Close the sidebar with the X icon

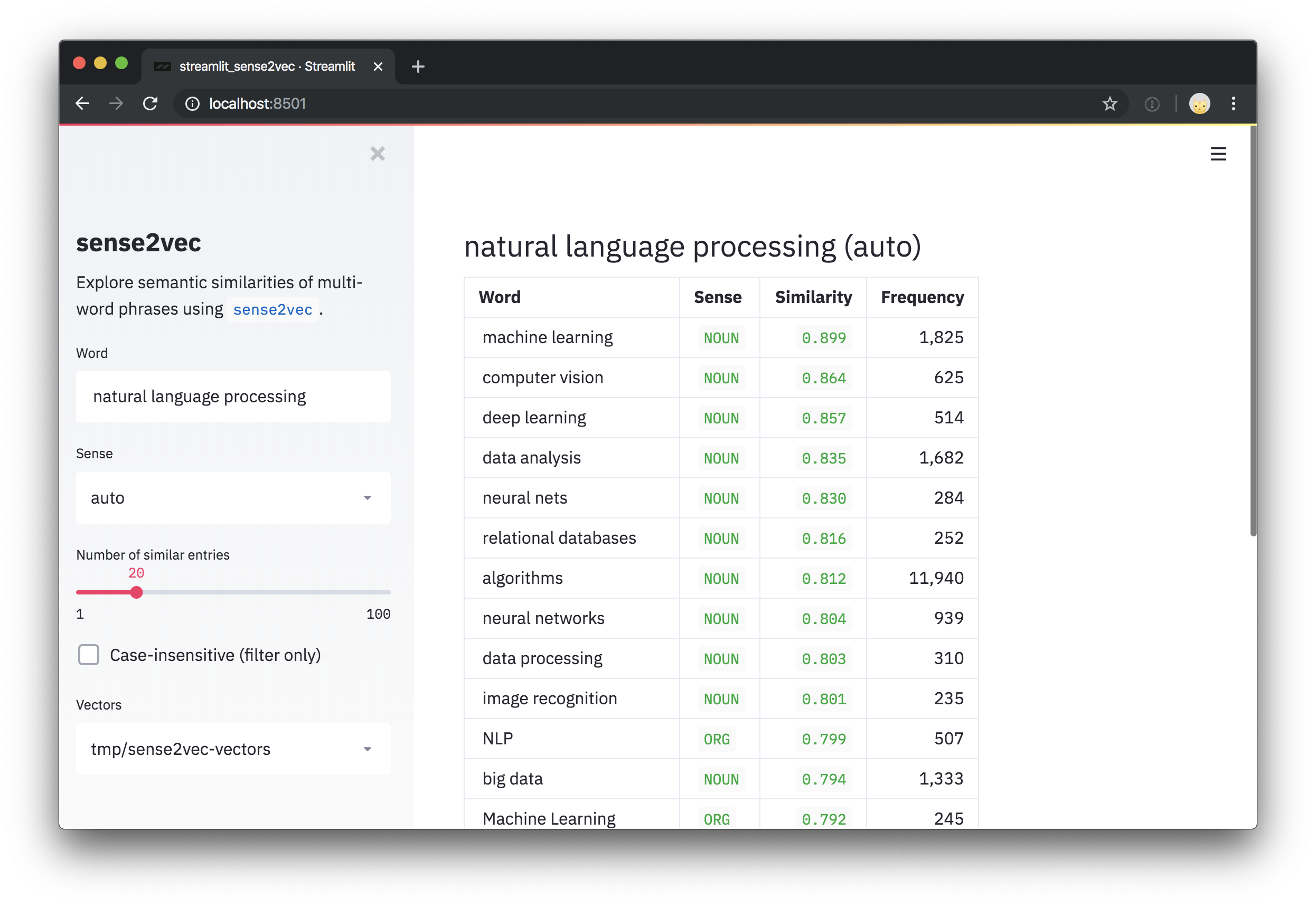pos(378,154)
